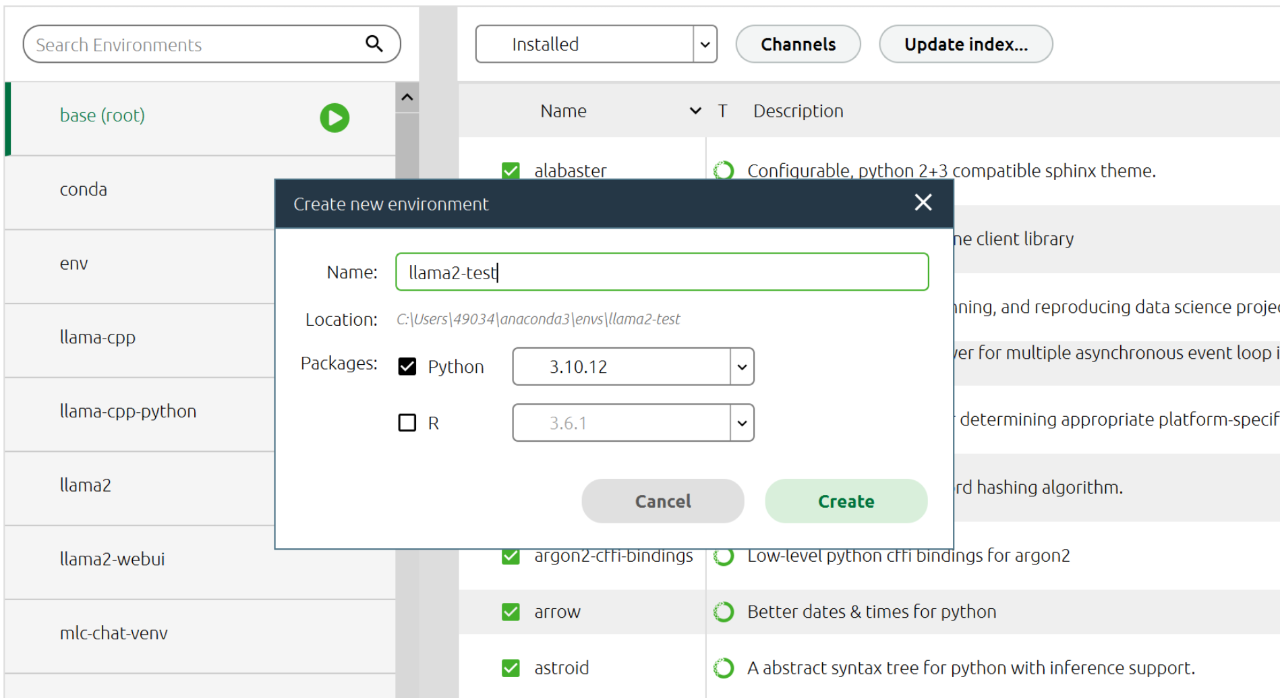Uncheck the Python package checkbox
1280x698 pixels.
click(407, 367)
